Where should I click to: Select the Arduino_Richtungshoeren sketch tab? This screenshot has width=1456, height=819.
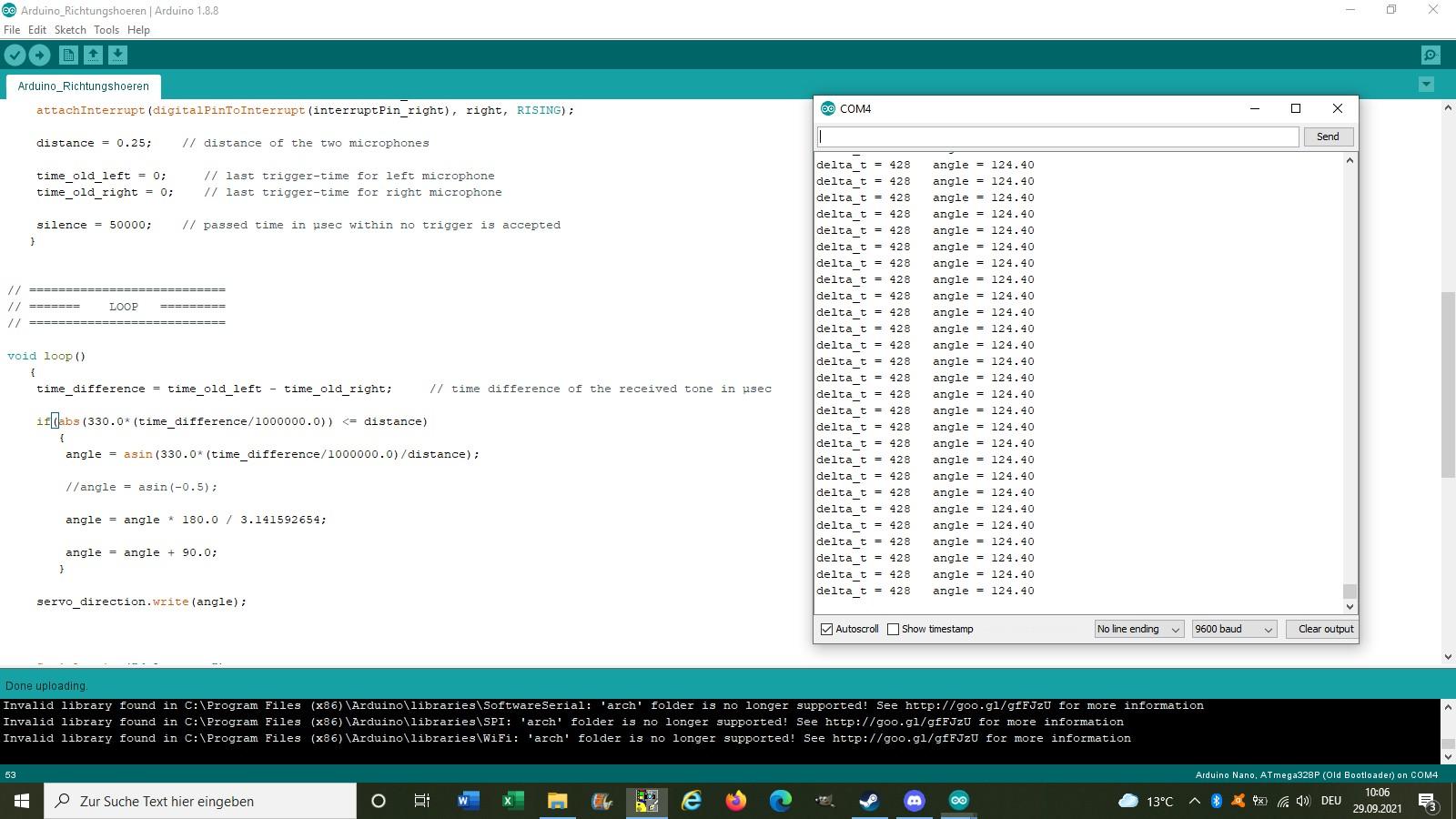point(84,86)
